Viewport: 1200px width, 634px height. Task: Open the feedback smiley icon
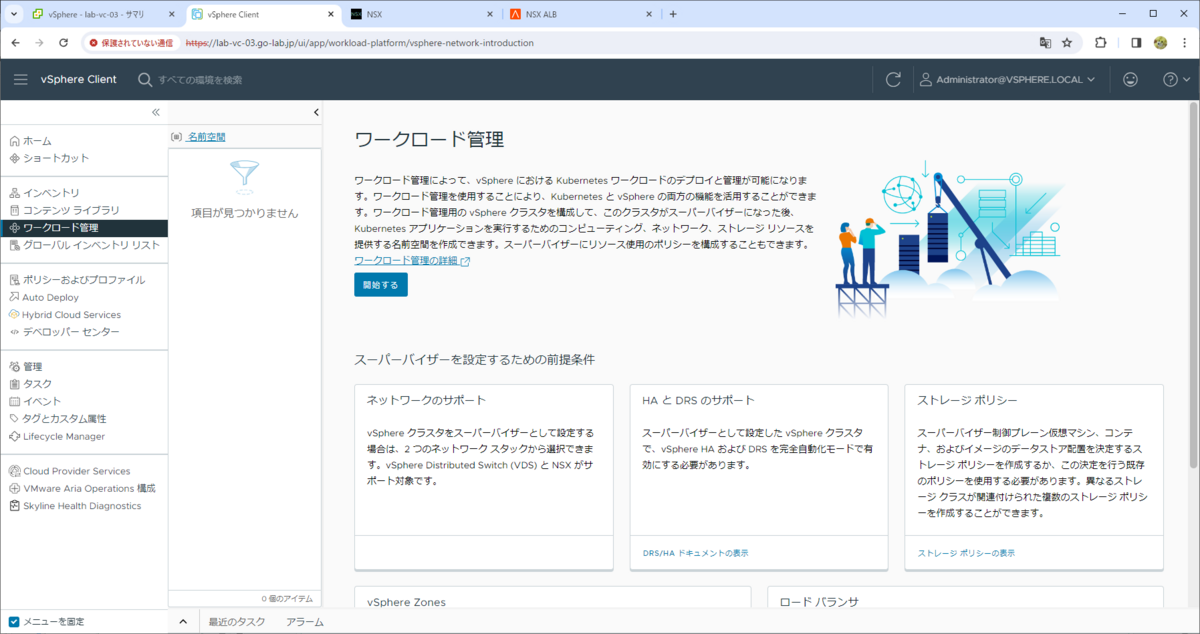coord(1131,79)
